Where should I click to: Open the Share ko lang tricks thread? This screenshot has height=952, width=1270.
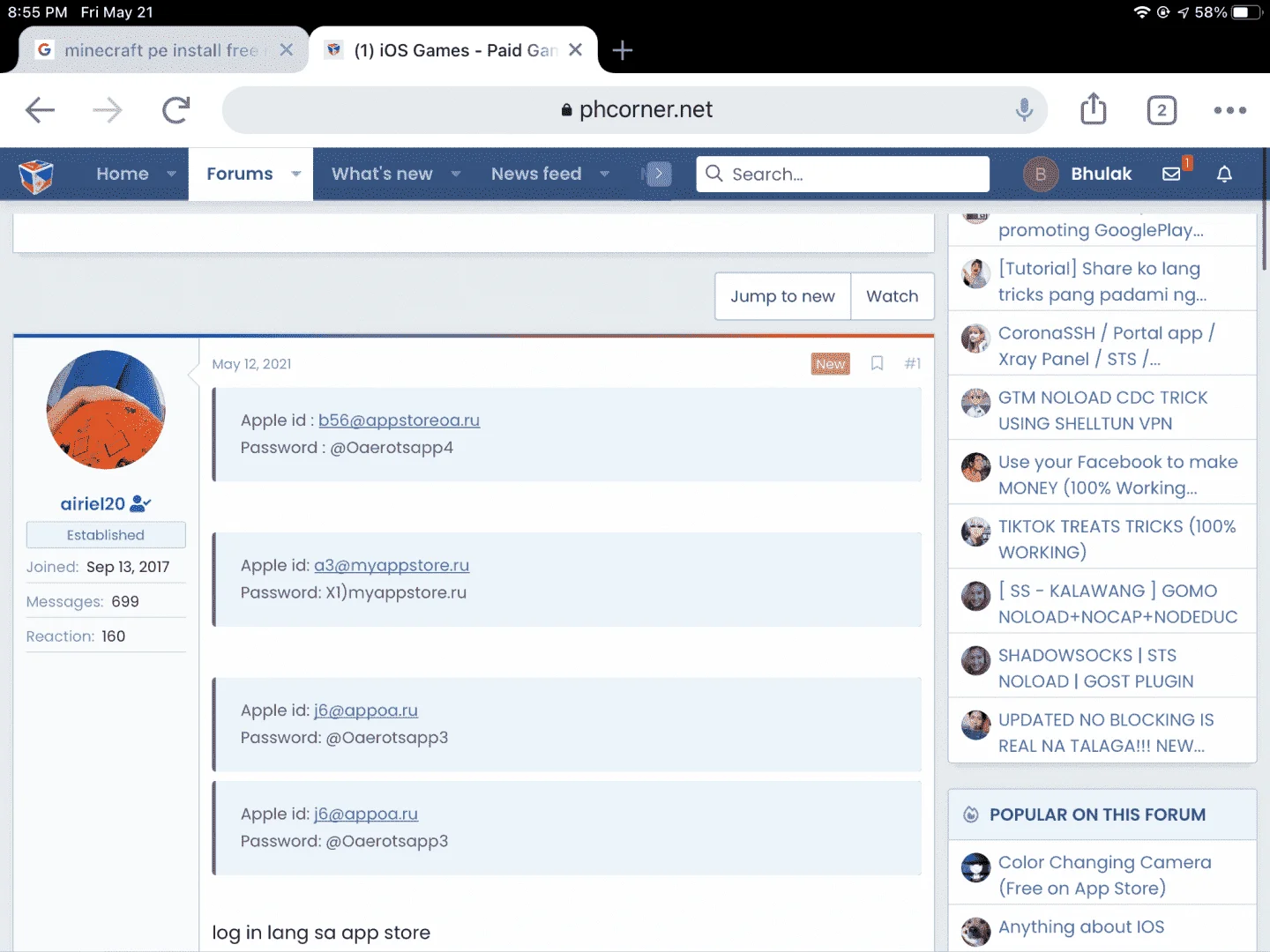point(1102,281)
